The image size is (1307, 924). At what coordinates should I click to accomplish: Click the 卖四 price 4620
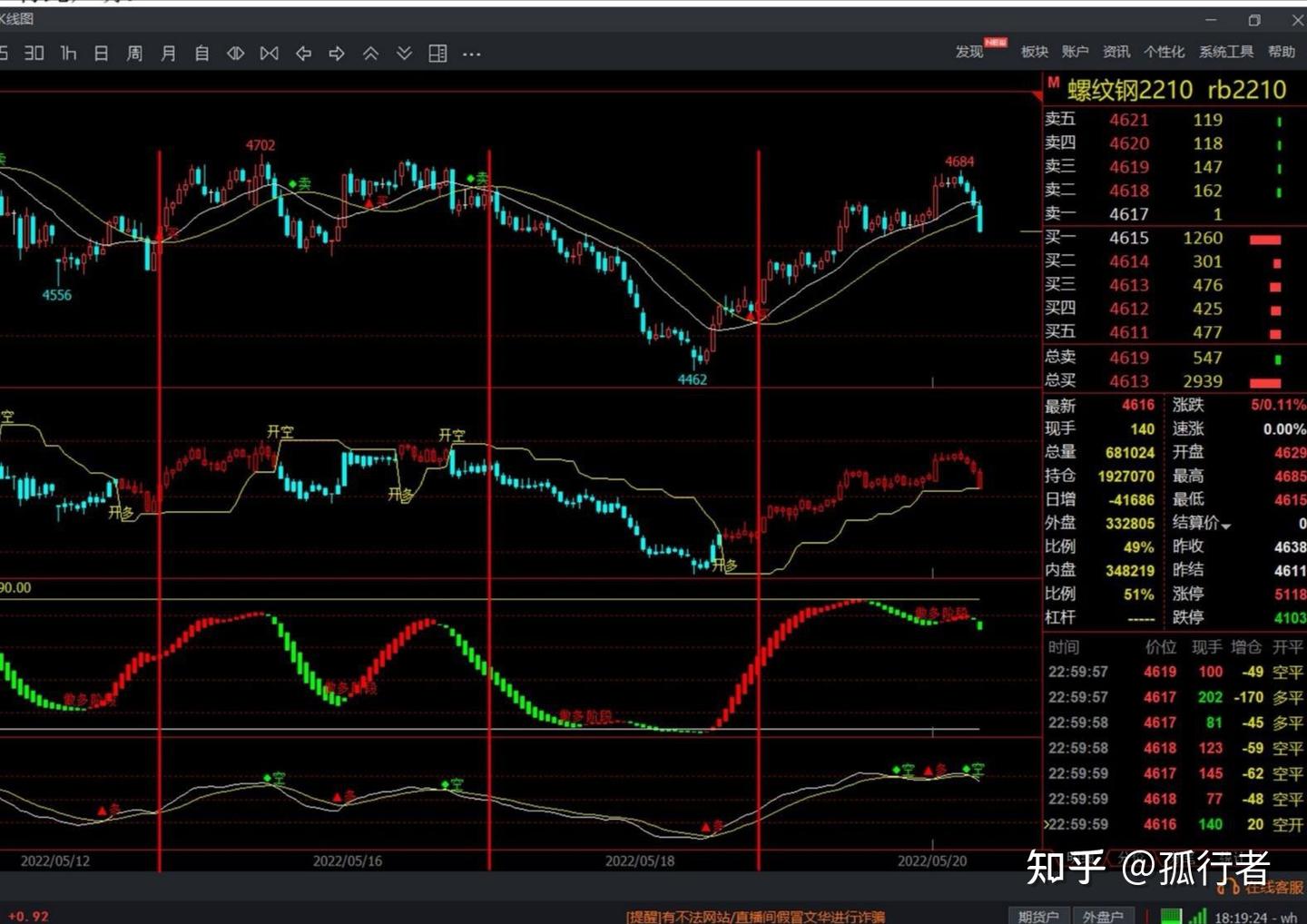tap(1129, 143)
